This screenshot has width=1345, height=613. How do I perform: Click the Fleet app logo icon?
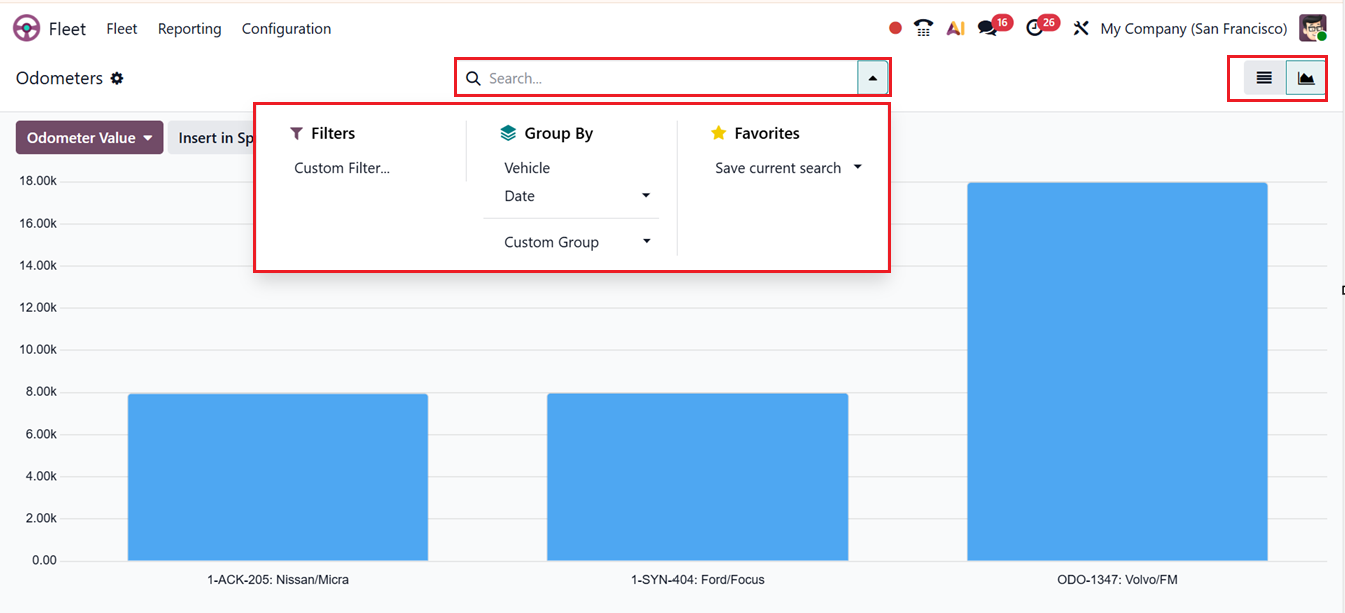tap(27, 29)
